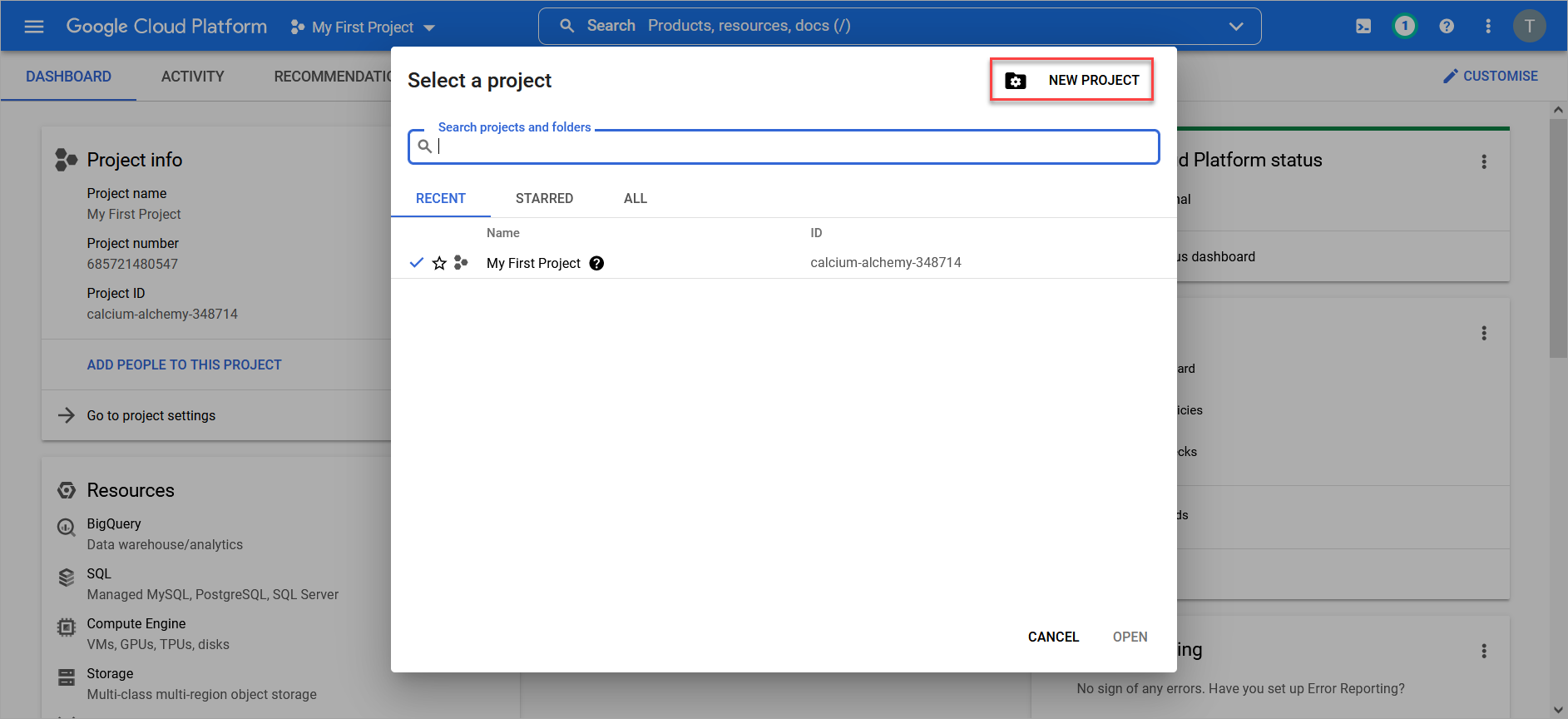Open SQL resource

click(x=99, y=573)
